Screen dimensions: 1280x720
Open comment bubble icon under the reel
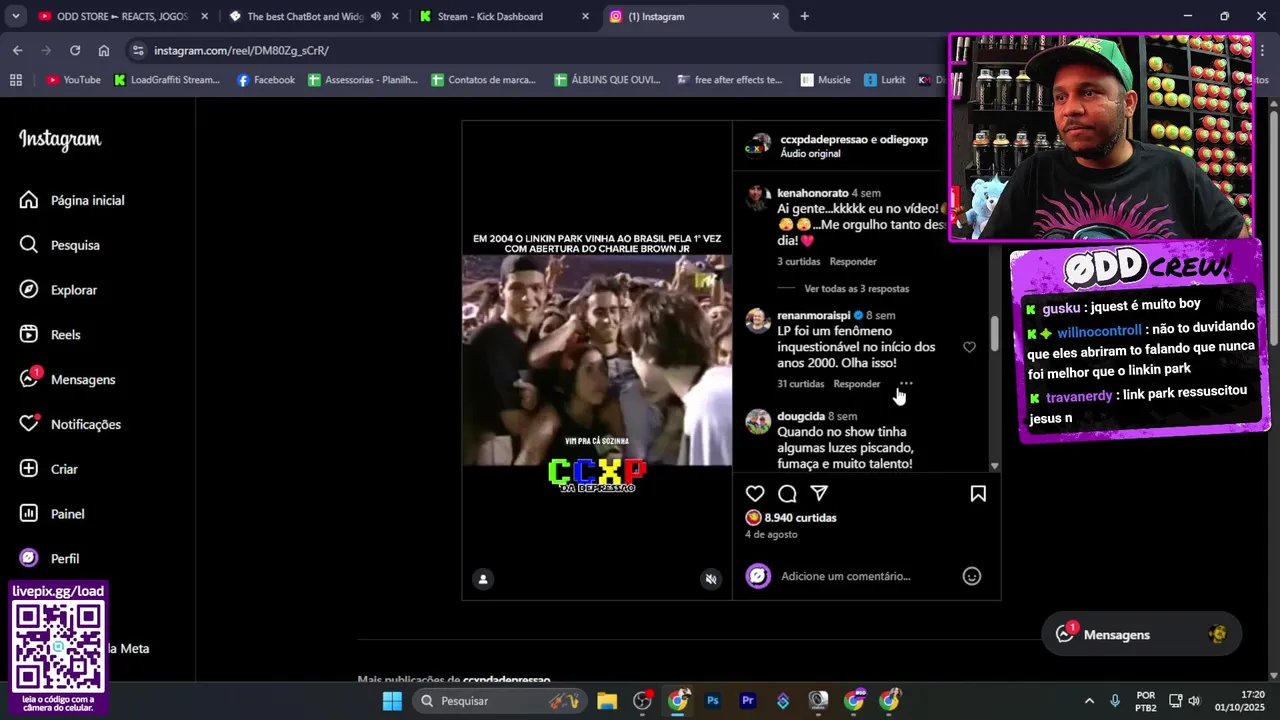tap(787, 493)
